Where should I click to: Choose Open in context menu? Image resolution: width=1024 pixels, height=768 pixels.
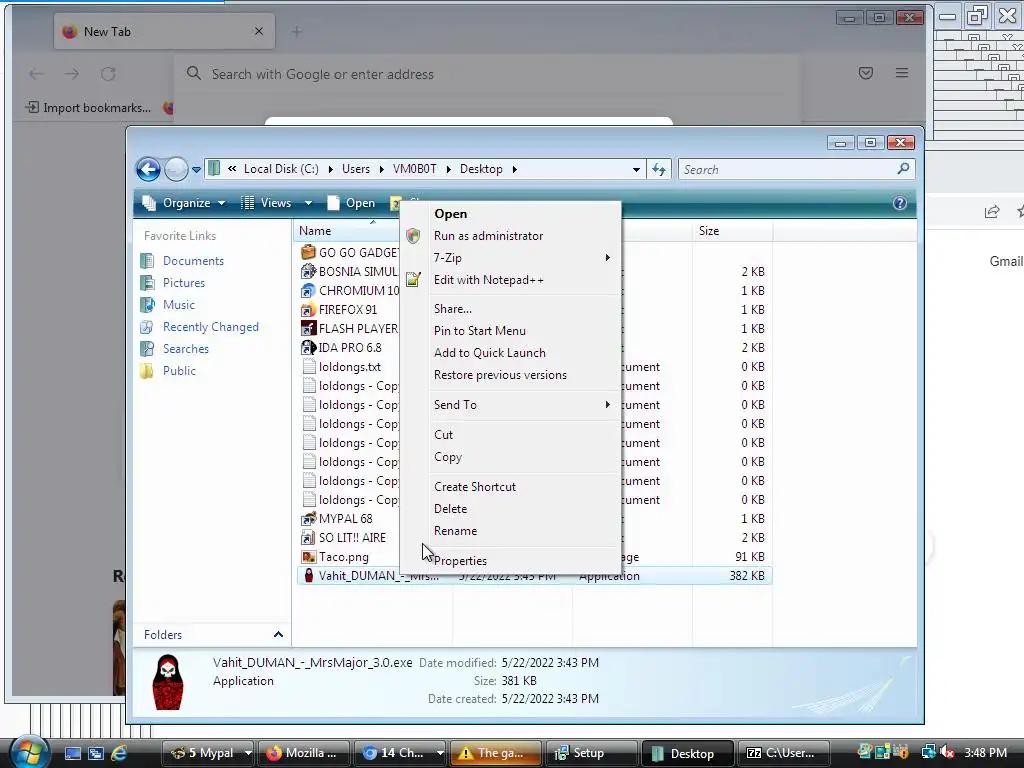click(x=451, y=214)
